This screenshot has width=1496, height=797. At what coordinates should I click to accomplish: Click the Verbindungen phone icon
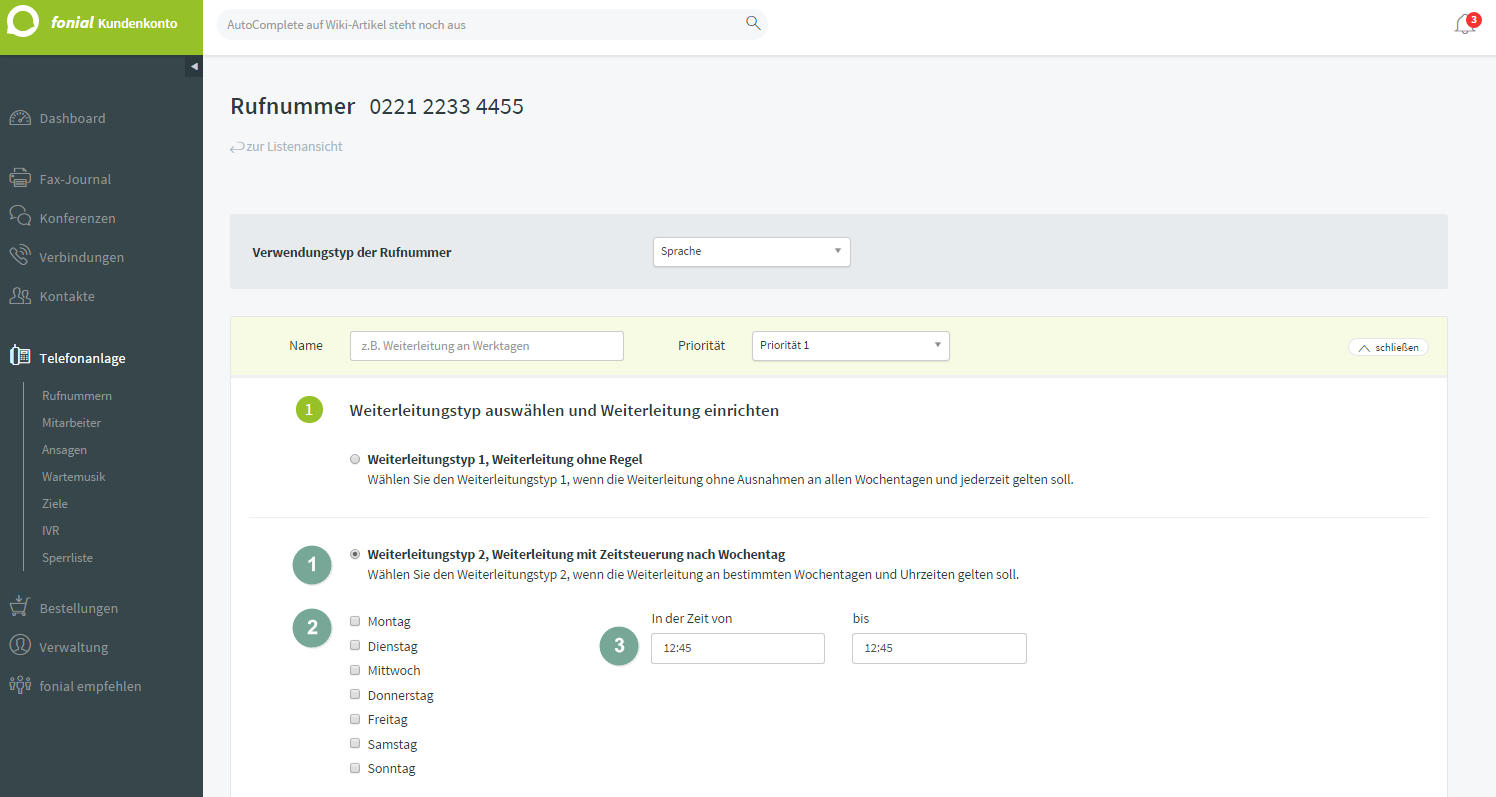point(20,256)
